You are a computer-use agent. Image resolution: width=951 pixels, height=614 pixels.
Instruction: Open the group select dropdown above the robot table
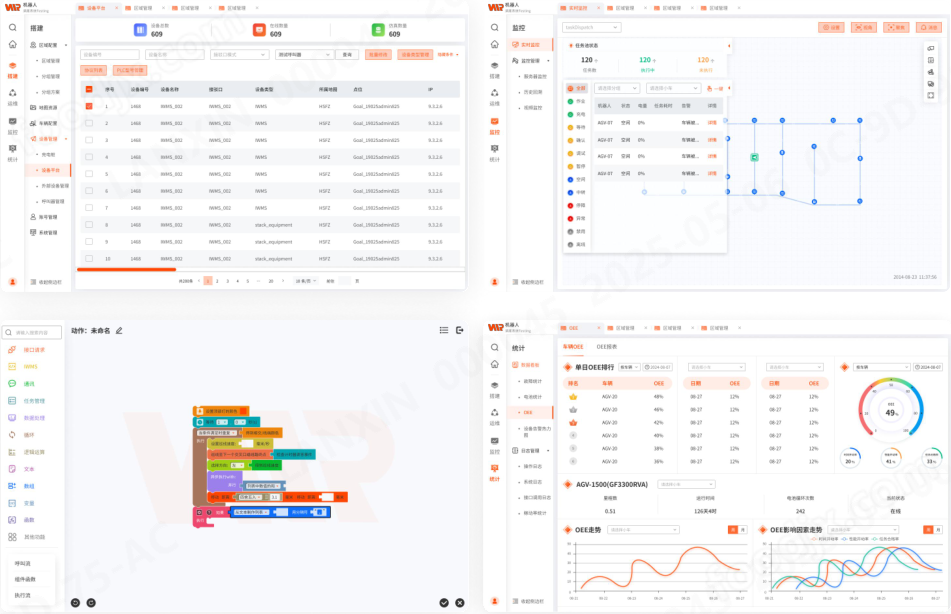click(x=617, y=89)
